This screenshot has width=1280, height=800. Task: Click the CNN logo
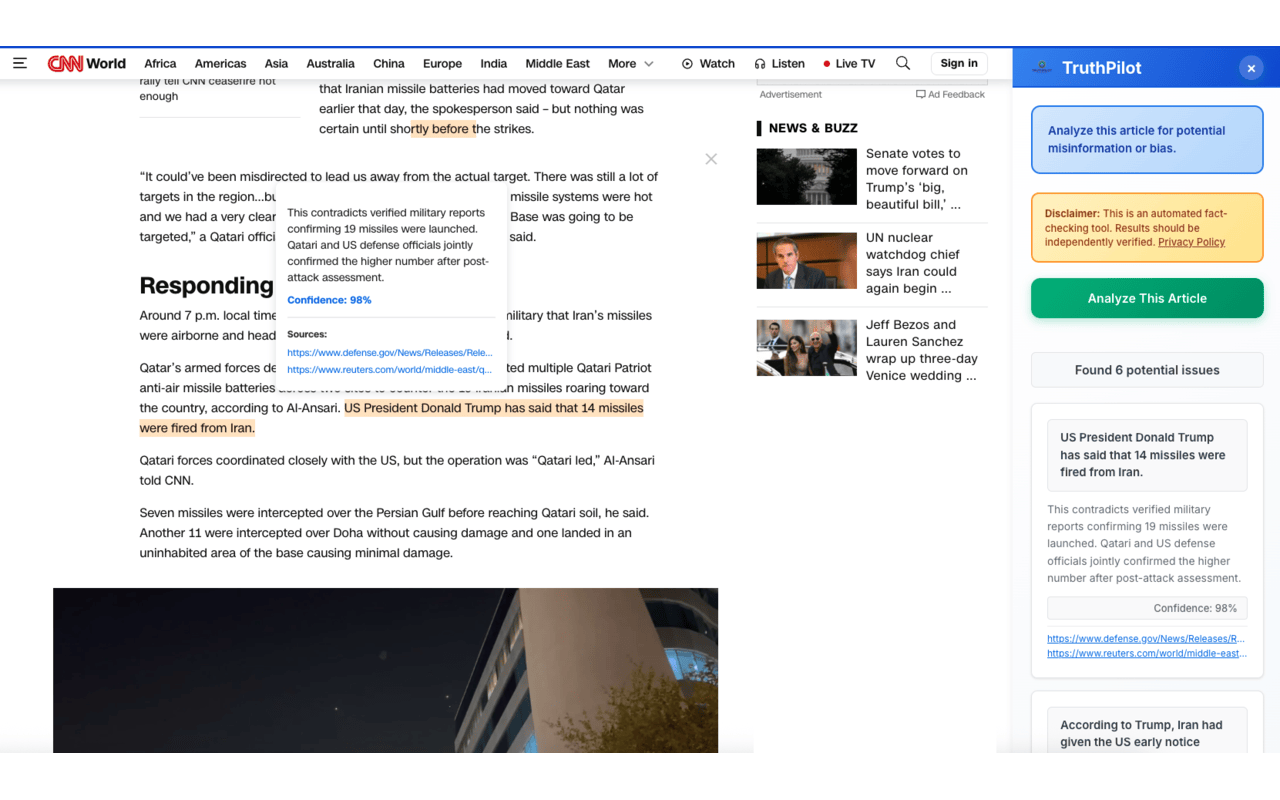[65, 63]
